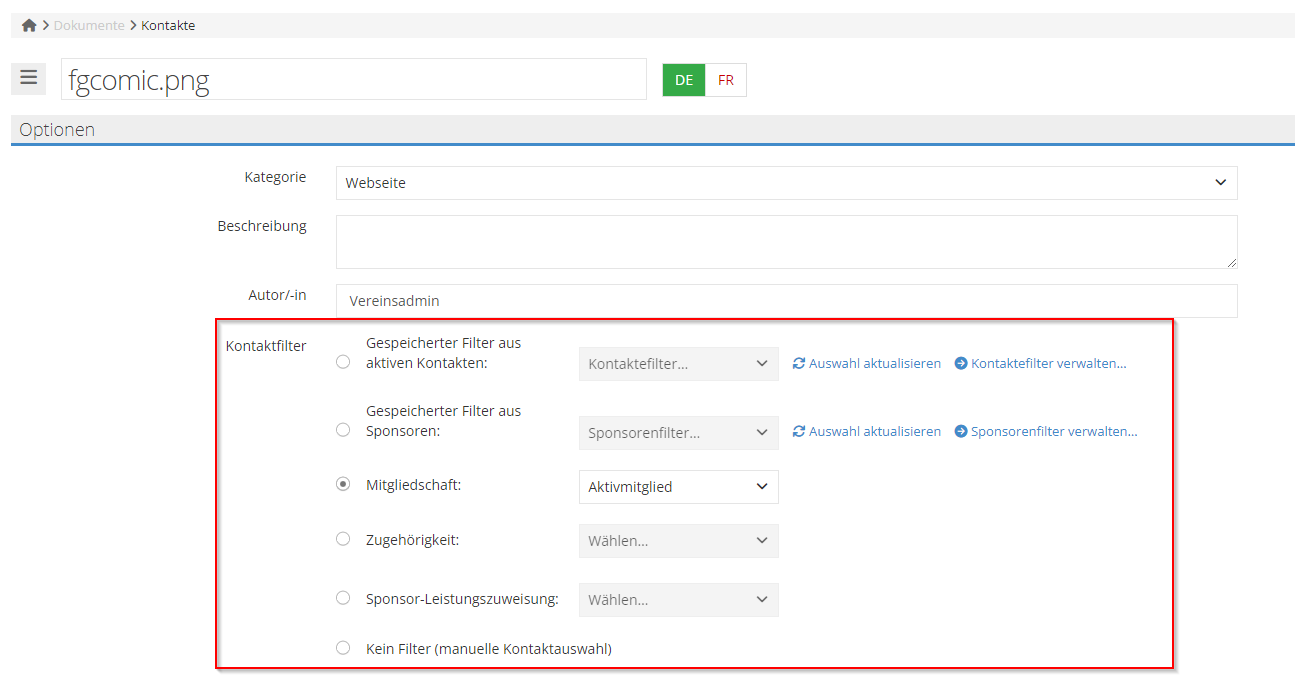Select Kein Filter manual contact selection
This screenshot has width=1295, height=675.
tap(343, 648)
